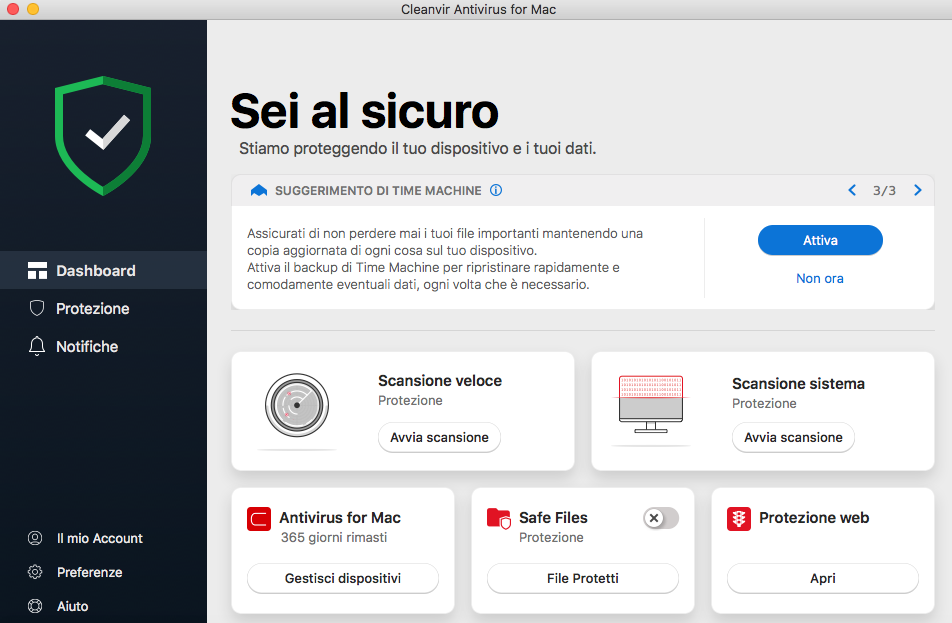Click the Protezione web traffic-light icon
The image size is (952, 623).
(739, 519)
